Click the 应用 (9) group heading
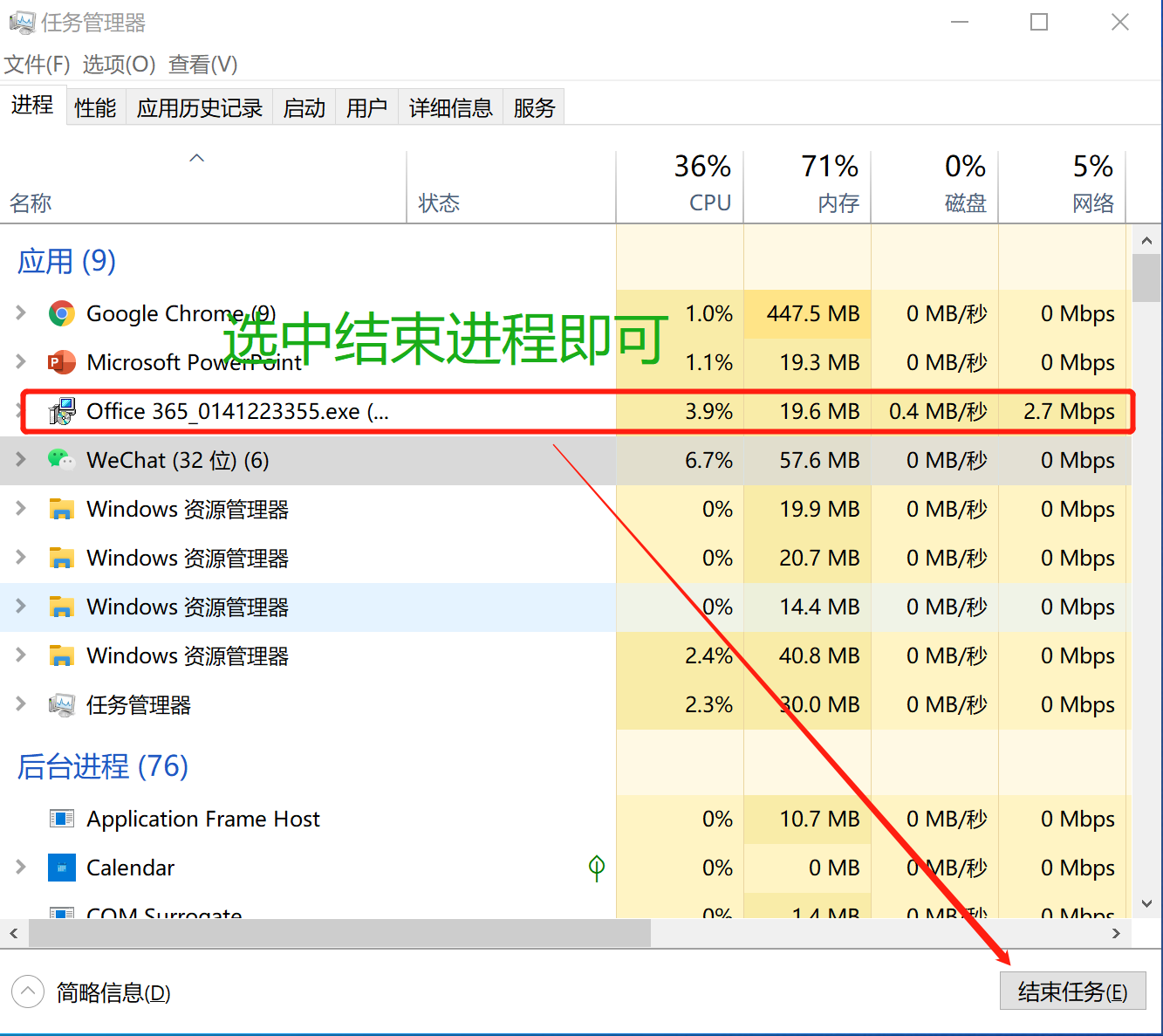This screenshot has height=1036, width=1163. [x=66, y=261]
